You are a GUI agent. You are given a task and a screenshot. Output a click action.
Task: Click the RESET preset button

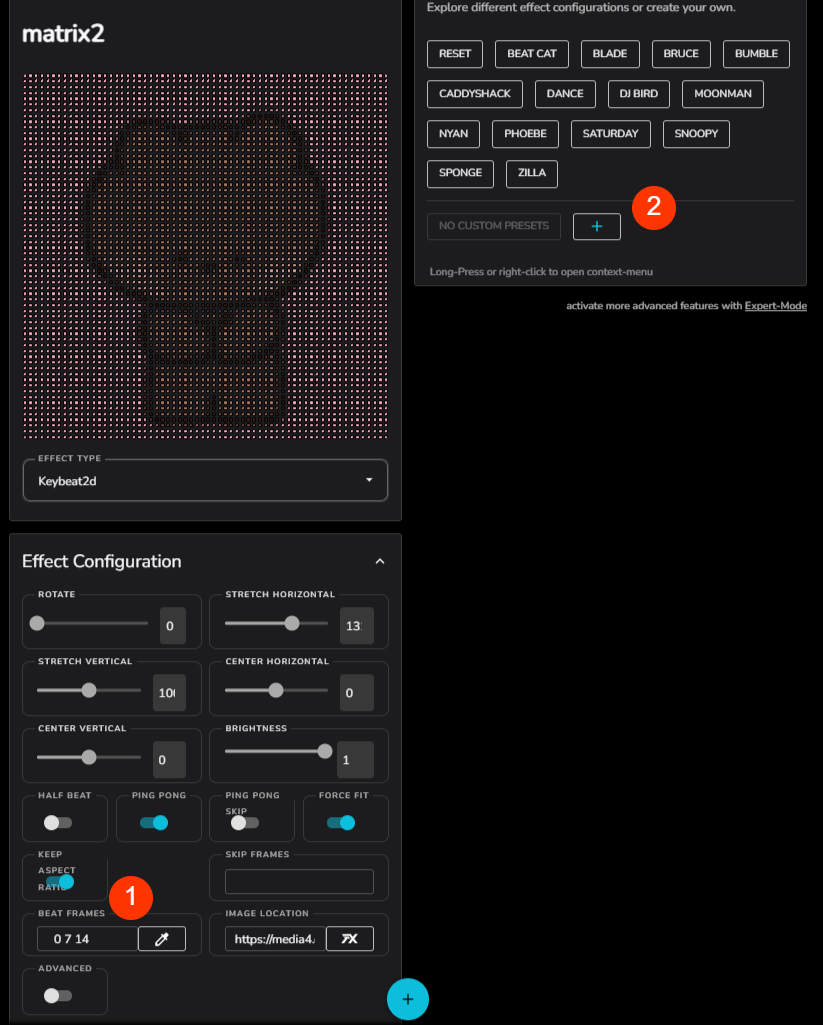coord(455,54)
